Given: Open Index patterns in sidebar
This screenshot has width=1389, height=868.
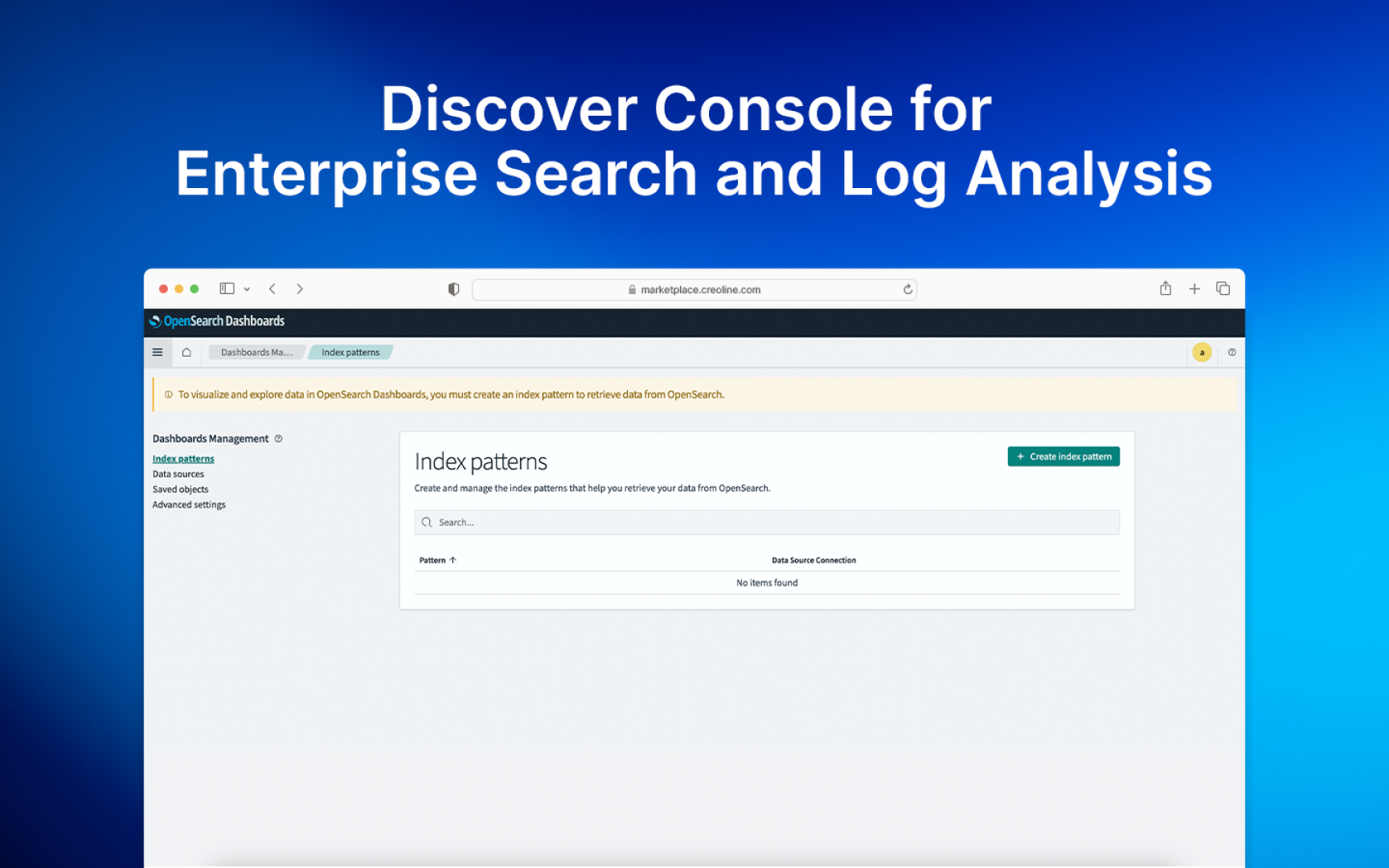Looking at the screenshot, I should [183, 459].
